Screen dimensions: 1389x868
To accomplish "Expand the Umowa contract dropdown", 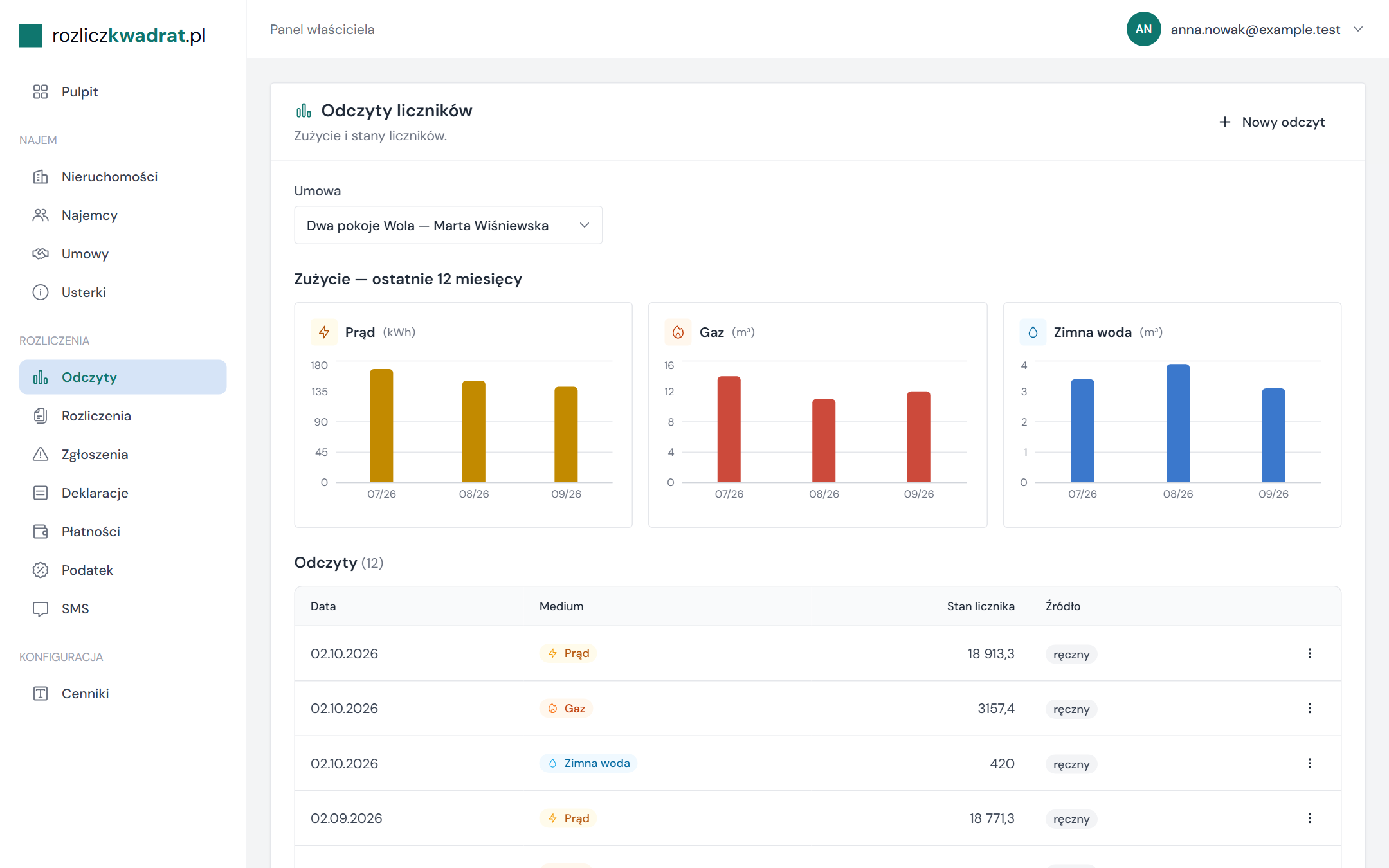I will tap(448, 225).
